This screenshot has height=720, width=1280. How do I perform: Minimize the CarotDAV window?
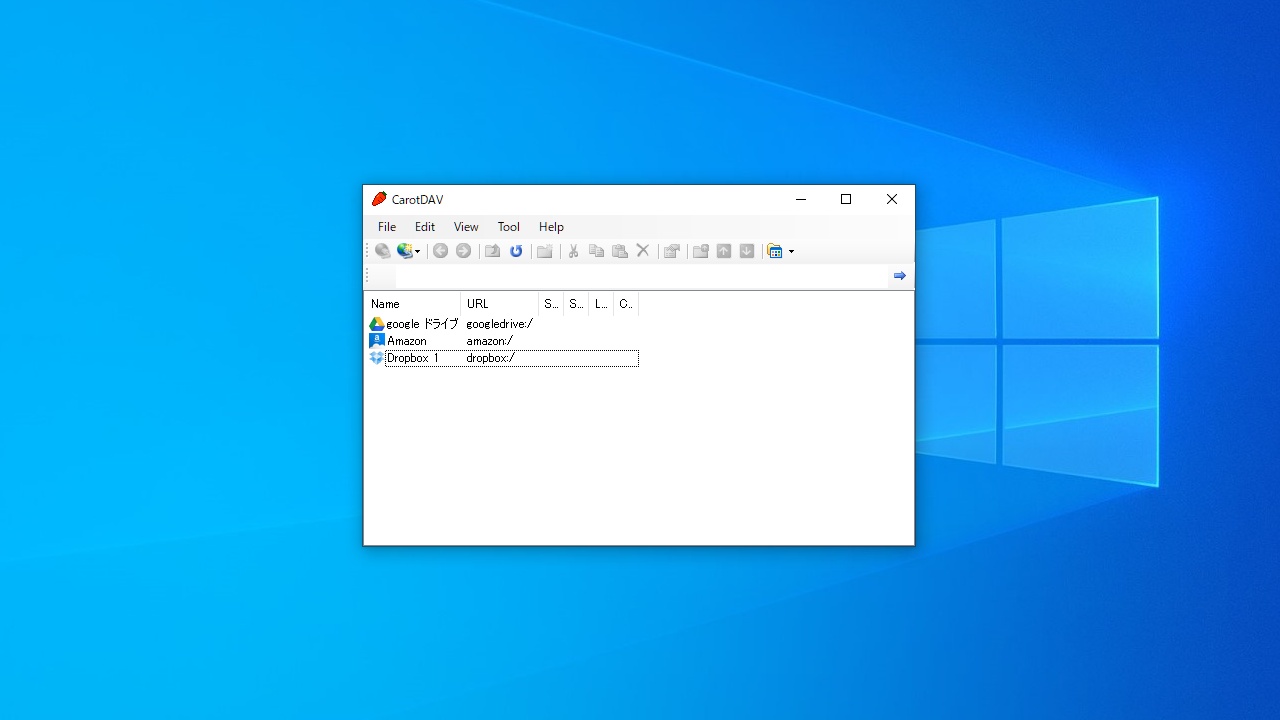pyautogui.click(x=801, y=199)
